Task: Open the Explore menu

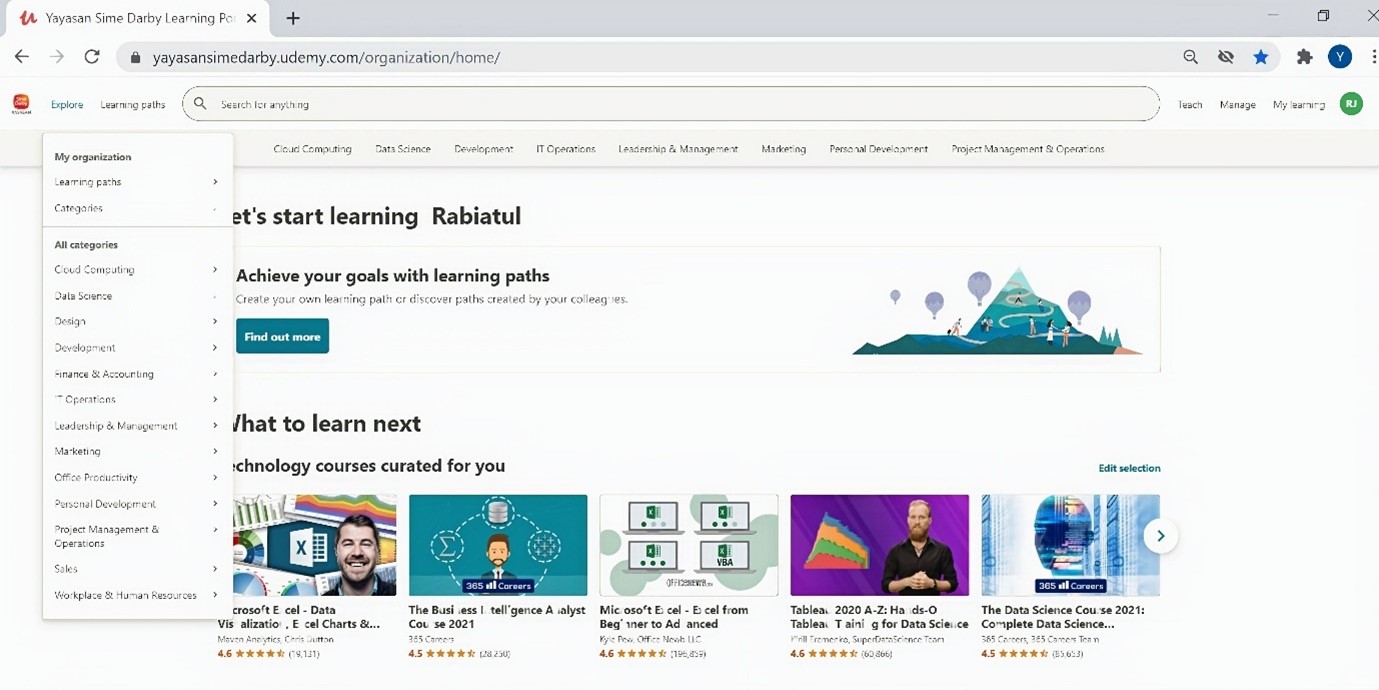Action: click(67, 104)
